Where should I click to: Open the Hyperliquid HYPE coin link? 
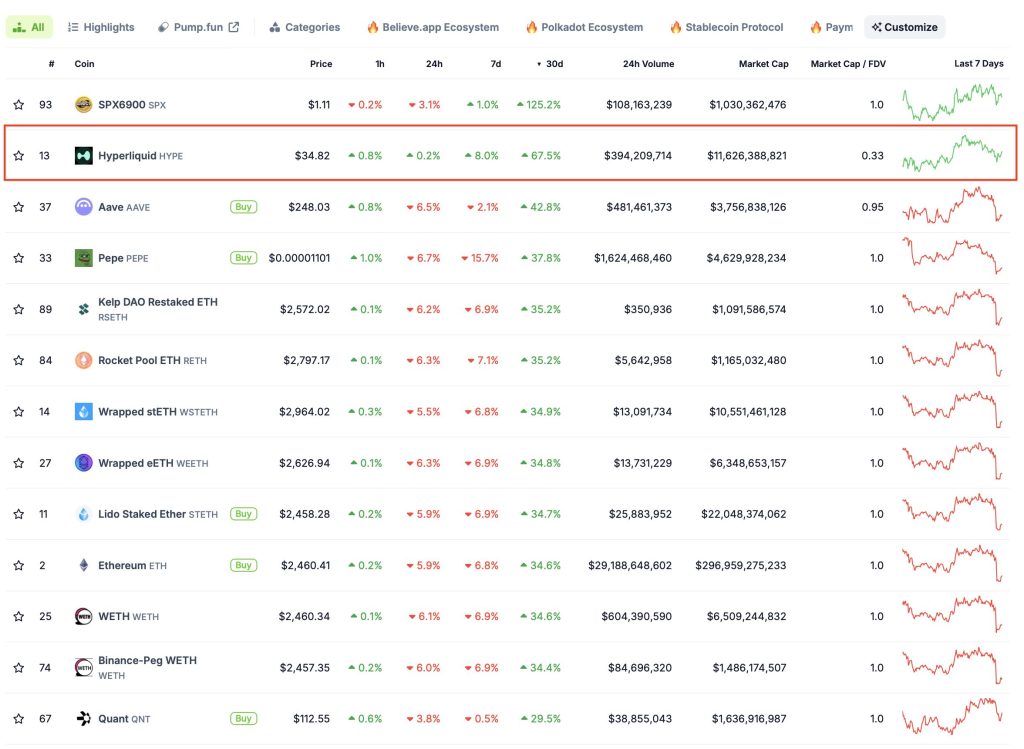click(140, 155)
